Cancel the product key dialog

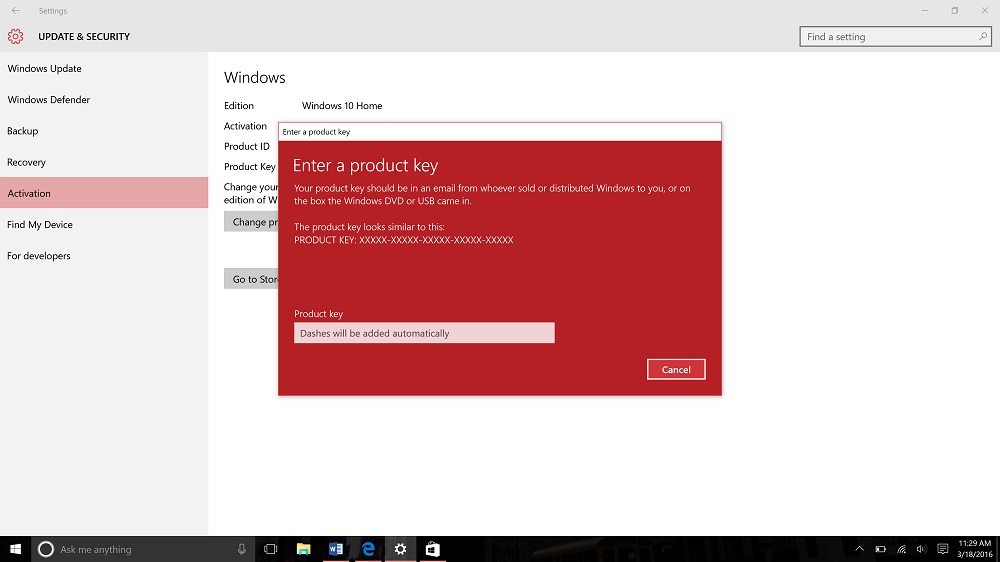click(x=676, y=369)
